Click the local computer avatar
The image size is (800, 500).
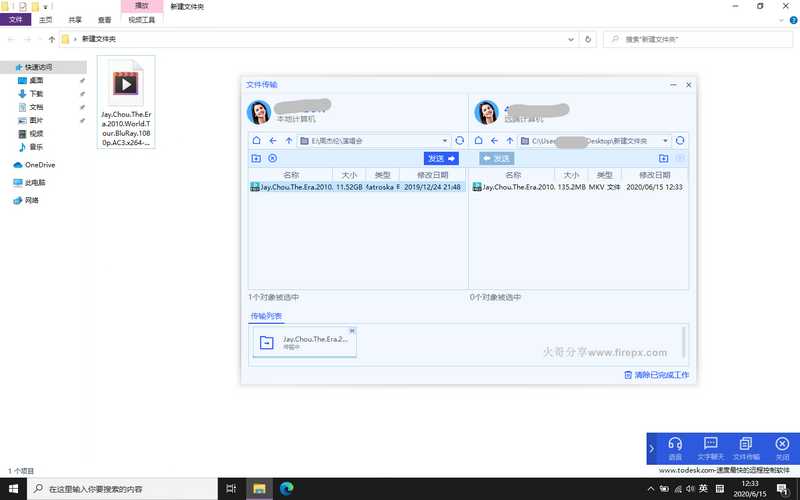coord(259,112)
